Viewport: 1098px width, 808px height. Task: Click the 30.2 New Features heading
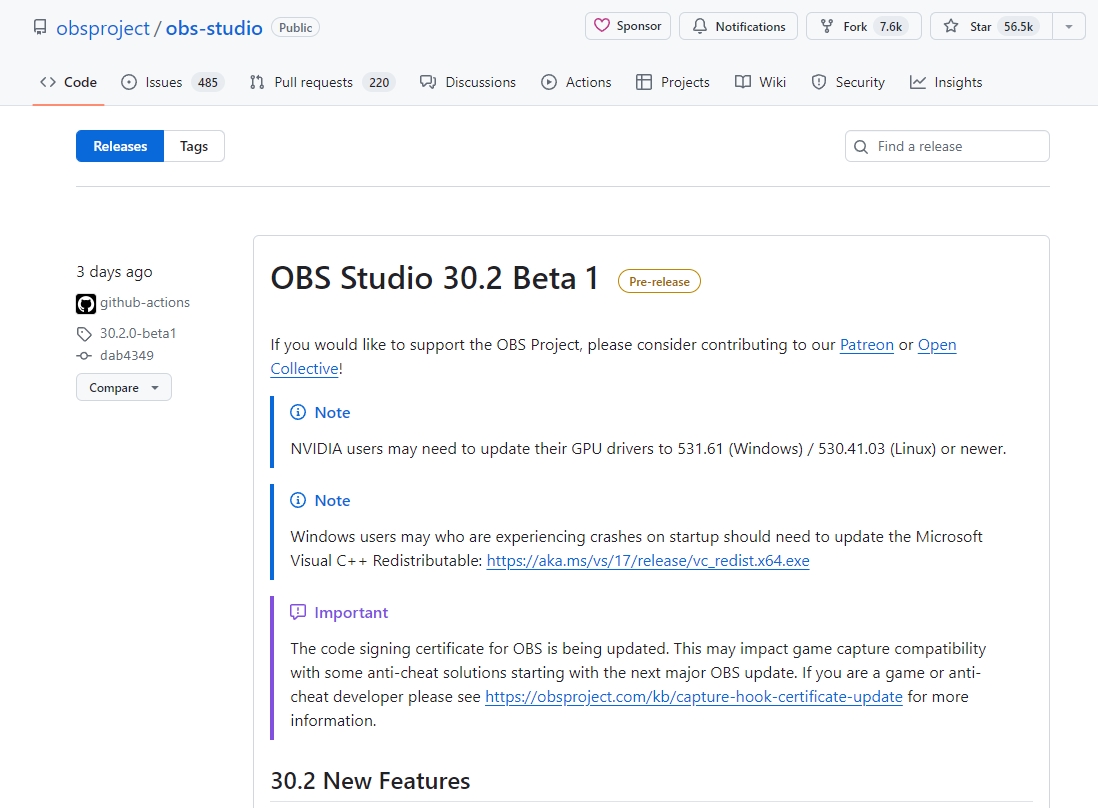pos(370,781)
